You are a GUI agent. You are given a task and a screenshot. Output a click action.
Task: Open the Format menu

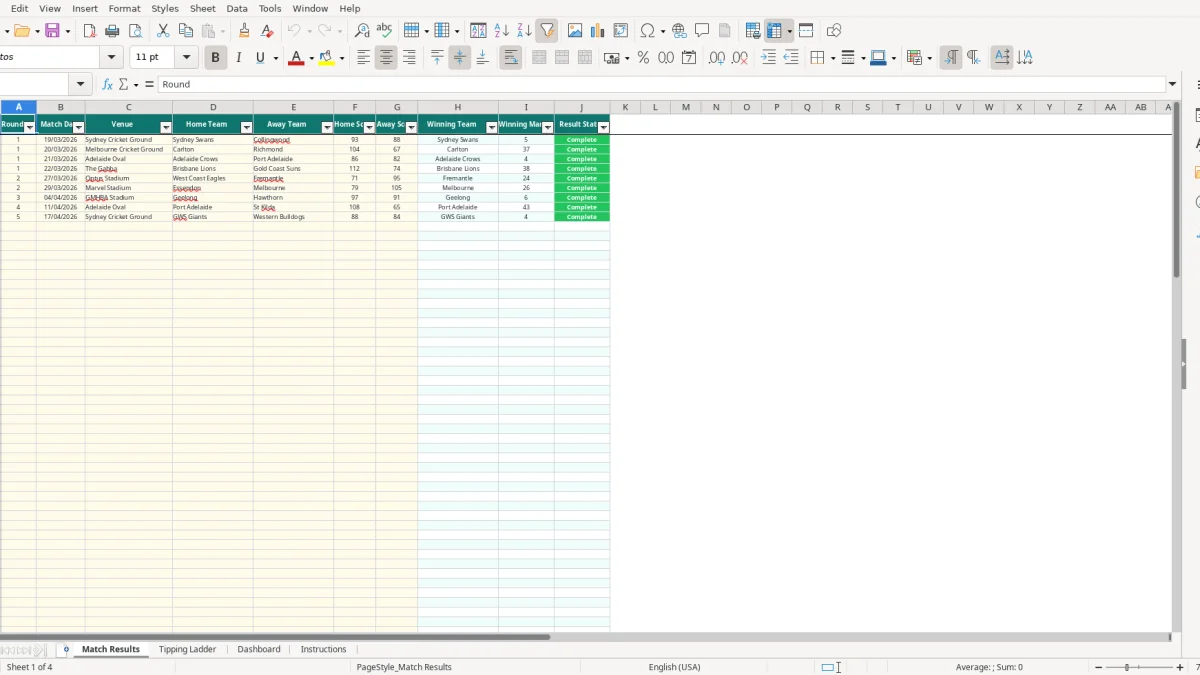click(x=124, y=8)
